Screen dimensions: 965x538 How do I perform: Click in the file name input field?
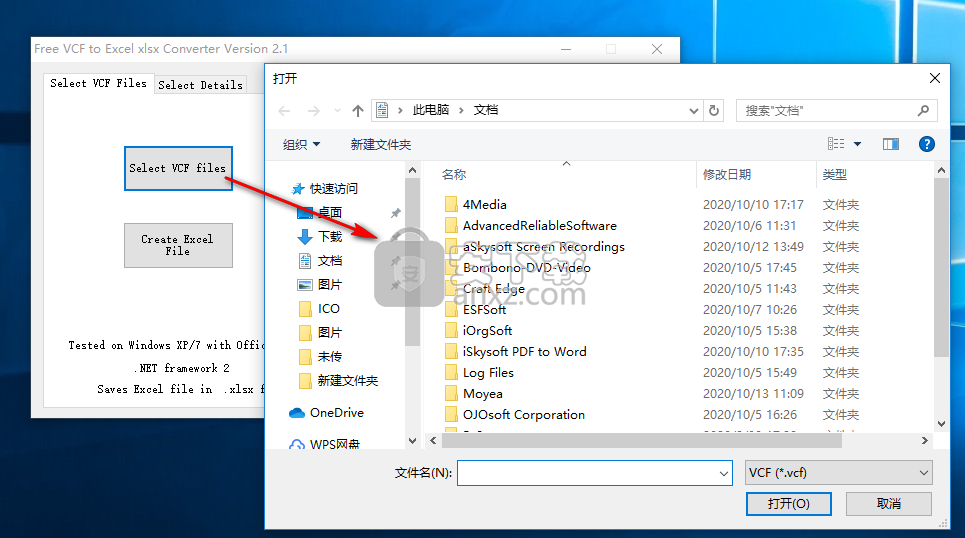[x=588, y=473]
